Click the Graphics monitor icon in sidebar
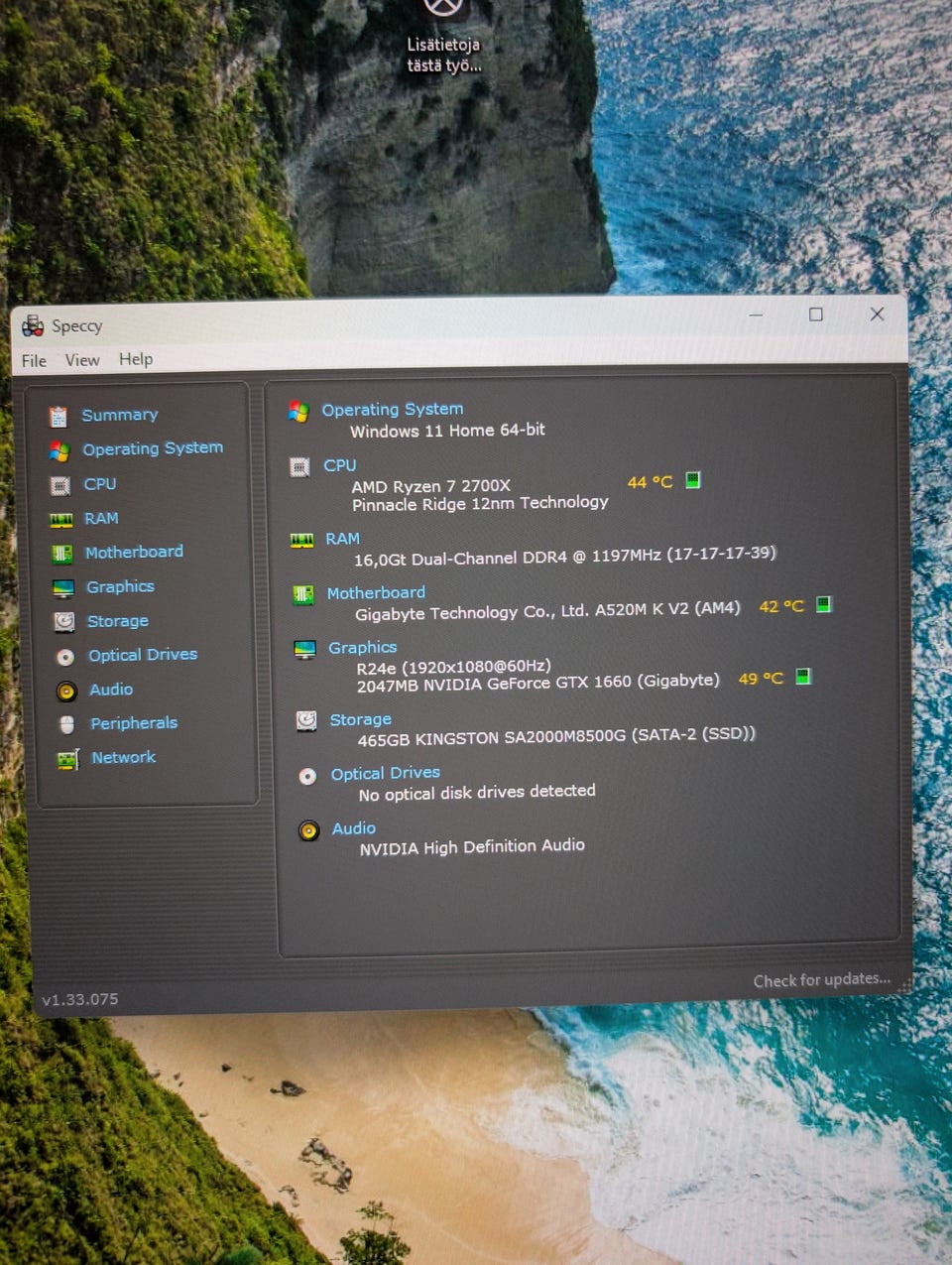 point(63,588)
